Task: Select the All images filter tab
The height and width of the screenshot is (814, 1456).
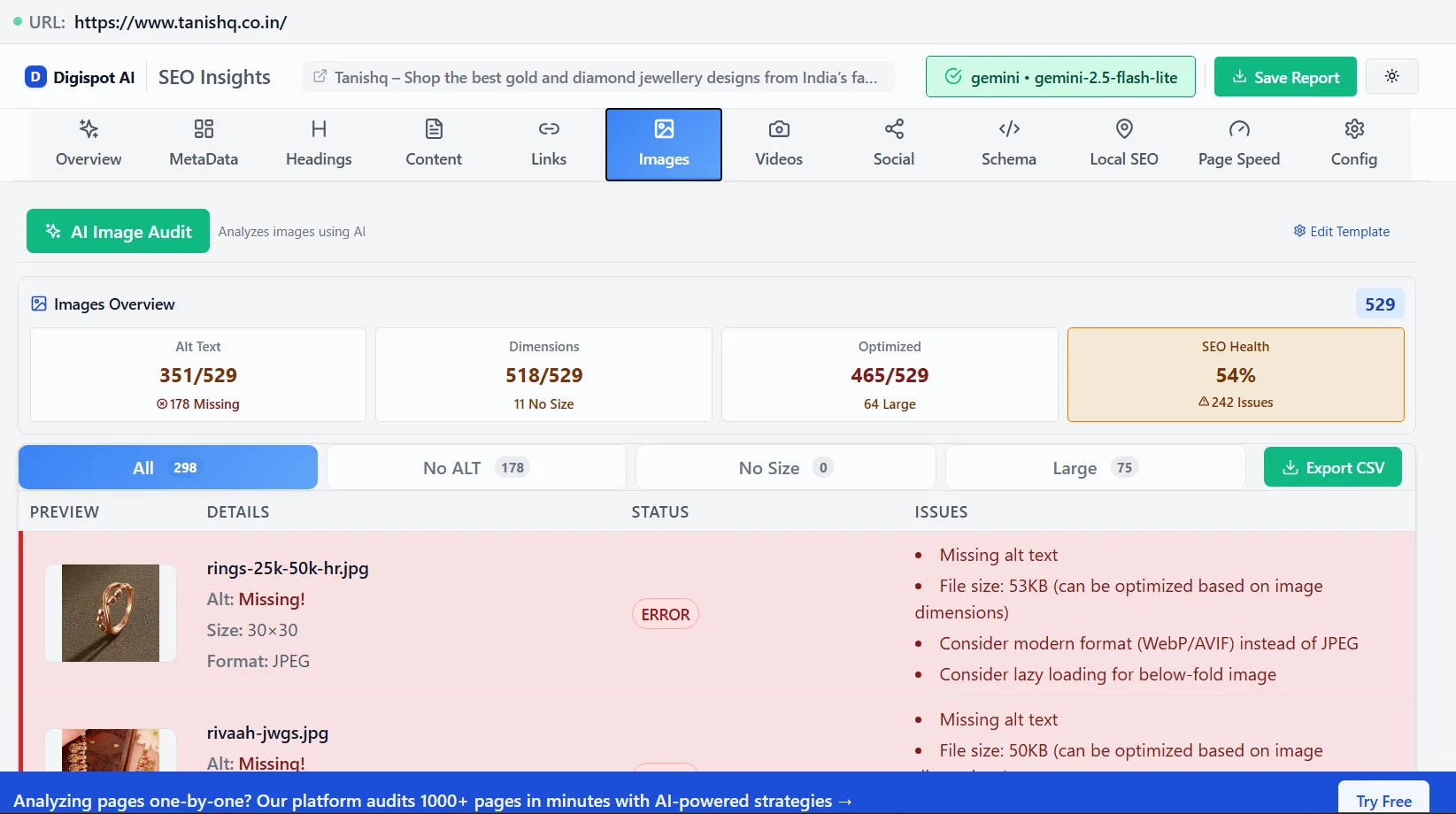Action: click(166, 467)
